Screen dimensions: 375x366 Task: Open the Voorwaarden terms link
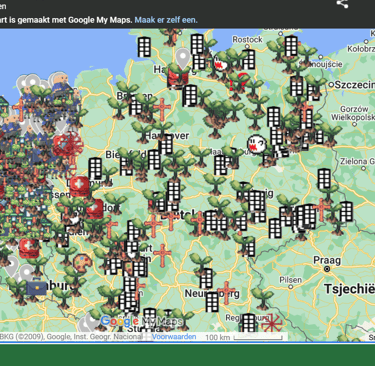pyautogui.click(x=174, y=337)
